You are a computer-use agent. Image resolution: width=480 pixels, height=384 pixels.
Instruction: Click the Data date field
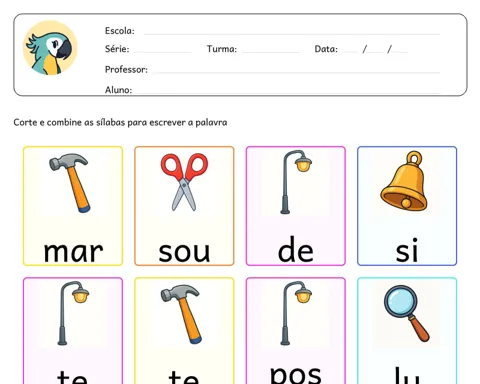[x=375, y=50]
